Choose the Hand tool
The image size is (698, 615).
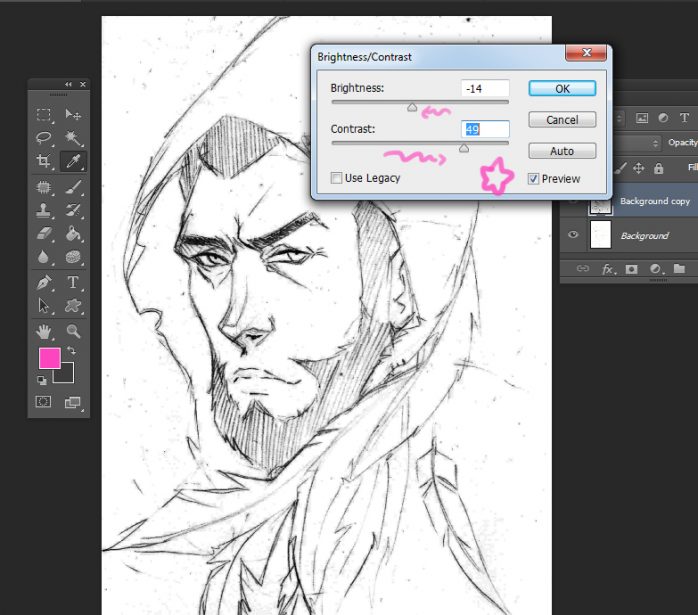pos(44,331)
